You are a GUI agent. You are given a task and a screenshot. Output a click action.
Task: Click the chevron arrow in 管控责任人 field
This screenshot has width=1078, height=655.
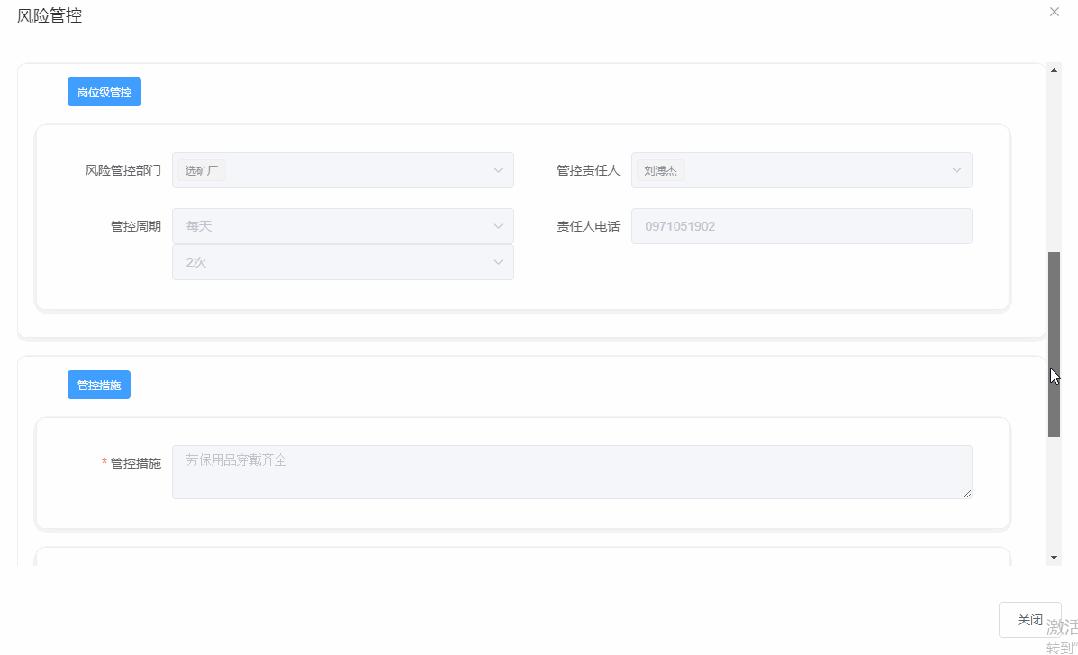[x=956, y=170]
